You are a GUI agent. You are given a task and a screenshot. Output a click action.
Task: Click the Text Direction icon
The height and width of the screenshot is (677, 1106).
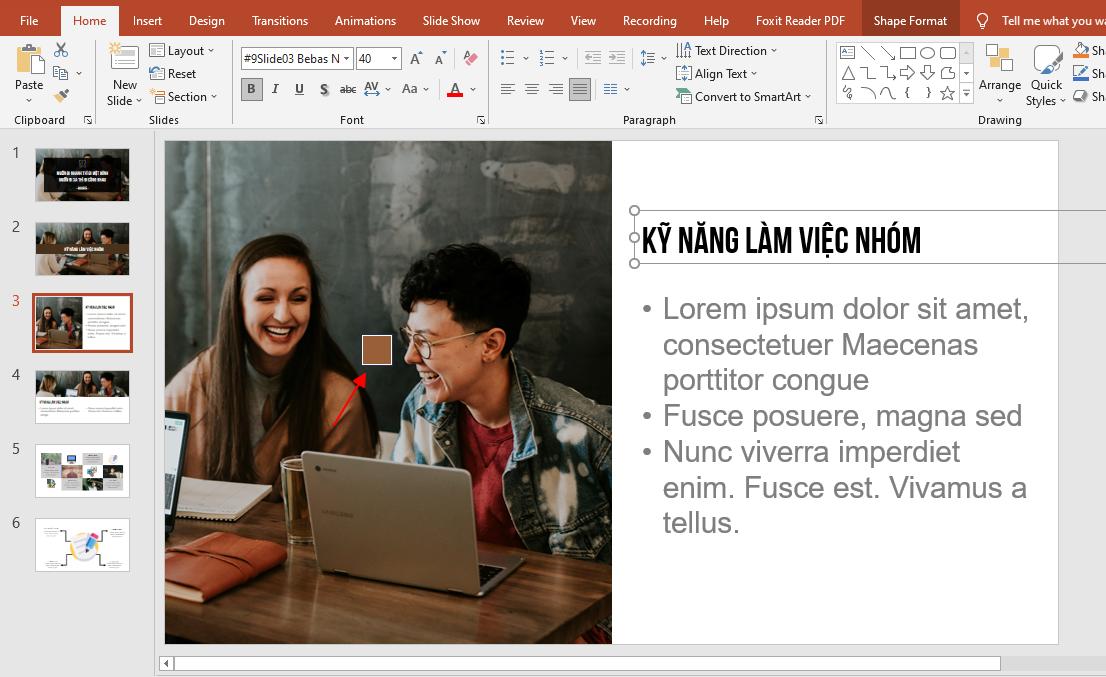pos(686,50)
